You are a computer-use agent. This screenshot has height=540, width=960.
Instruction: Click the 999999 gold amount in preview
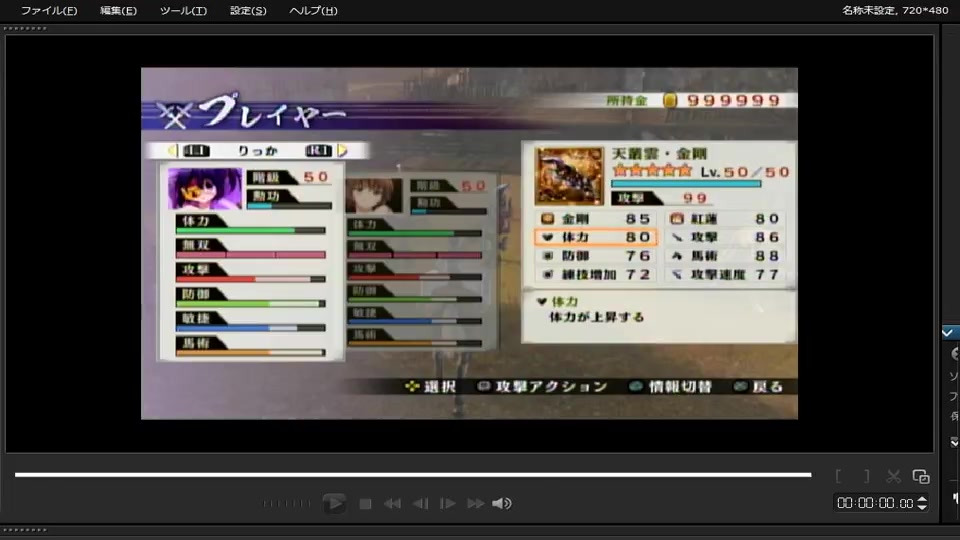tap(733, 100)
